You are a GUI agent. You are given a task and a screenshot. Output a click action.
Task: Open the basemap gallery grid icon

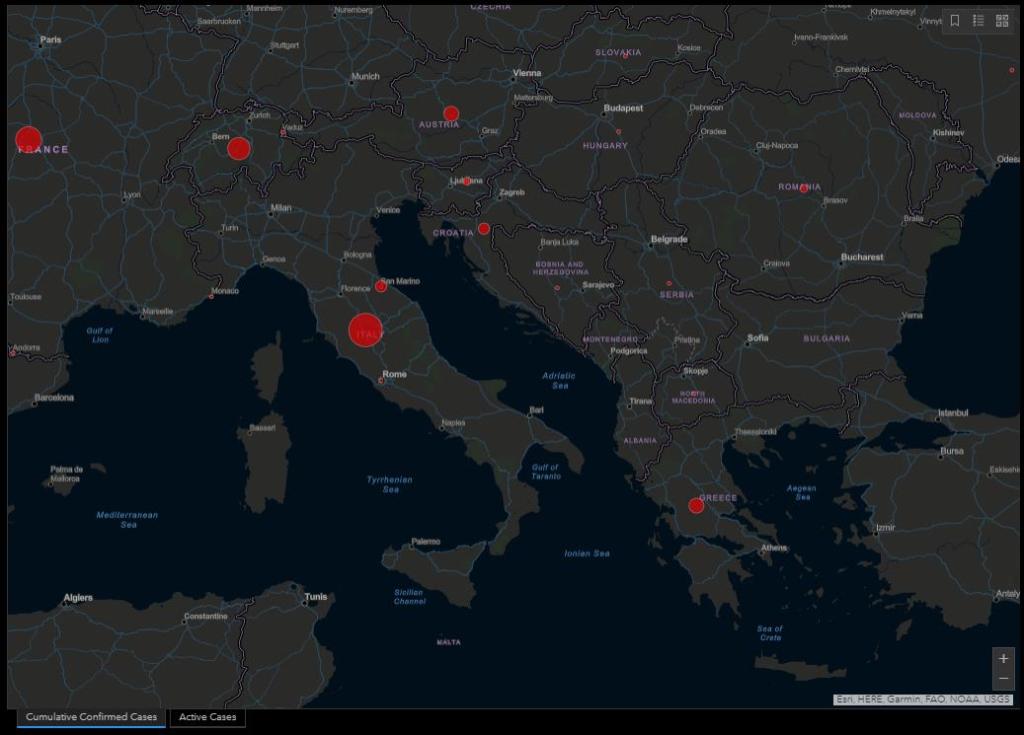pyautogui.click(x=1002, y=21)
